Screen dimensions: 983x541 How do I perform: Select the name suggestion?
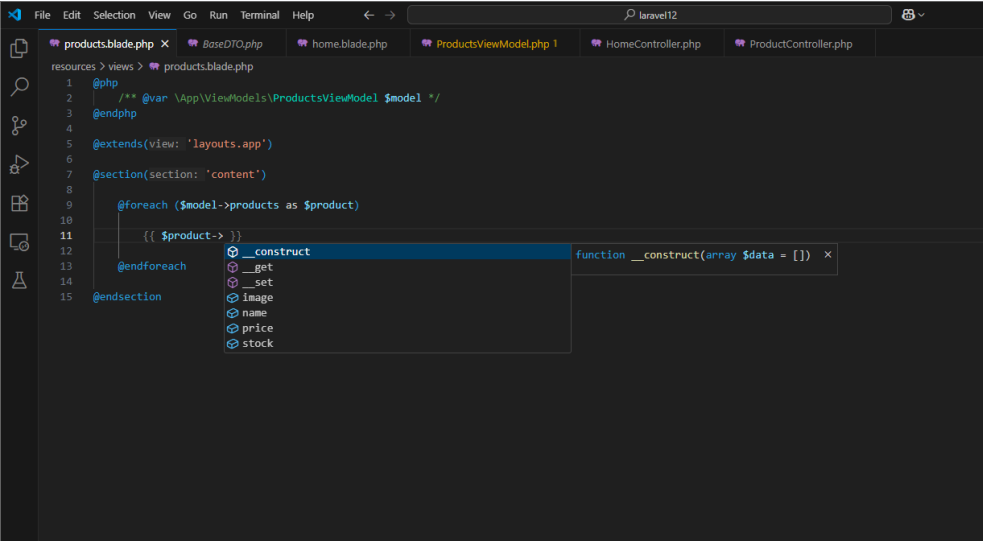coord(397,313)
